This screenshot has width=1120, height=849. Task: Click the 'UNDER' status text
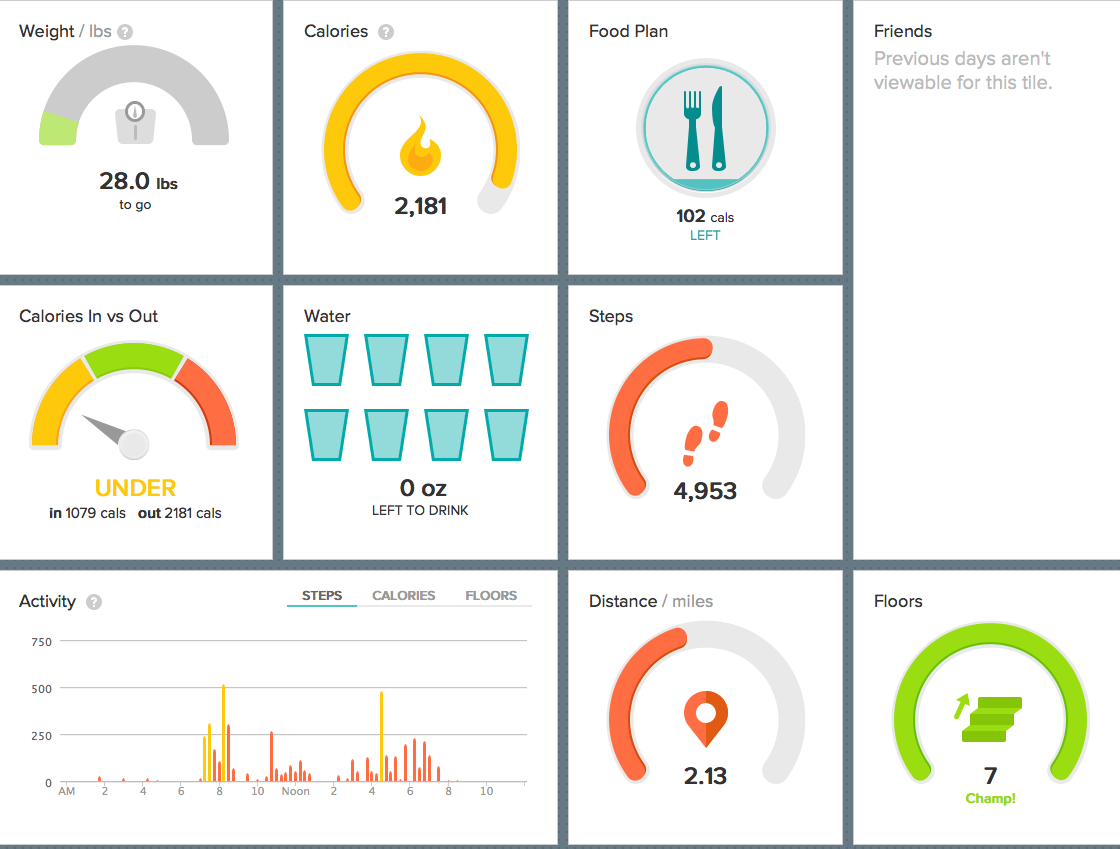(x=135, y=488)
